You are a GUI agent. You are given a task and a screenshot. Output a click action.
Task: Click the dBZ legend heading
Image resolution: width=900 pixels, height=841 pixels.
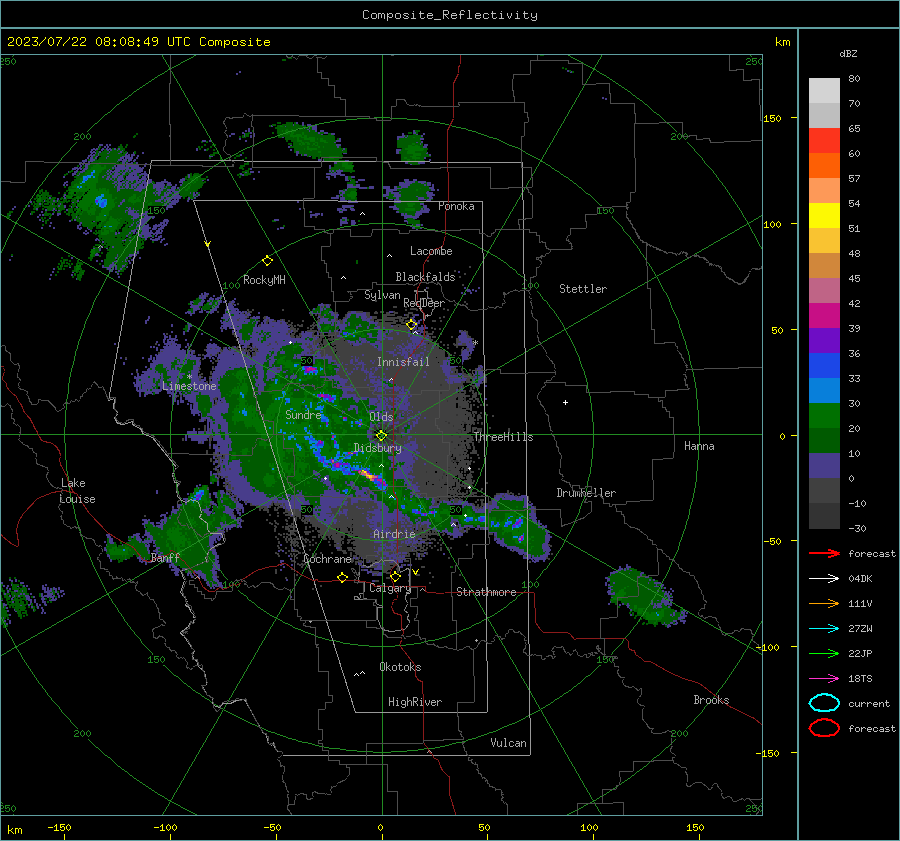click(x=848, y=53)
